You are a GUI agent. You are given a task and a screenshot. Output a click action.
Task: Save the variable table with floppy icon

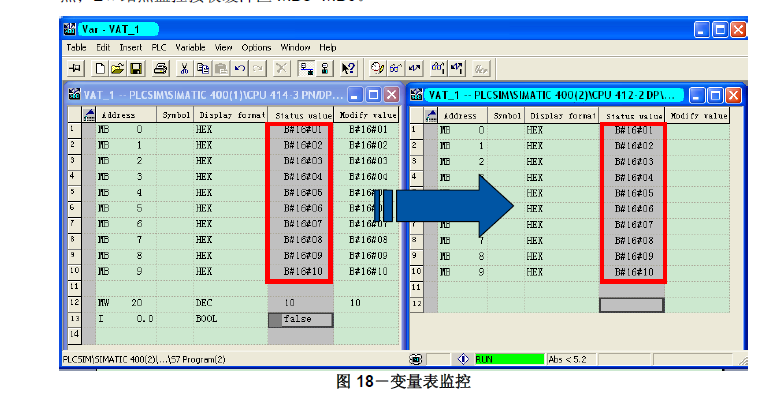pyautogui.click(x=136, y=68)
